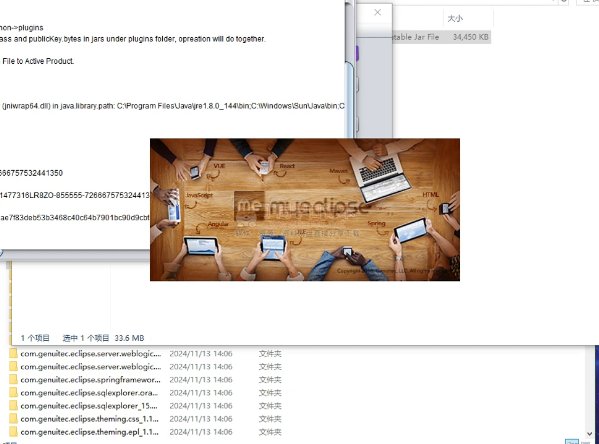Click the date of the sqlexplorer_15... folder
The image size is (599, 444).
coord(201,405)
